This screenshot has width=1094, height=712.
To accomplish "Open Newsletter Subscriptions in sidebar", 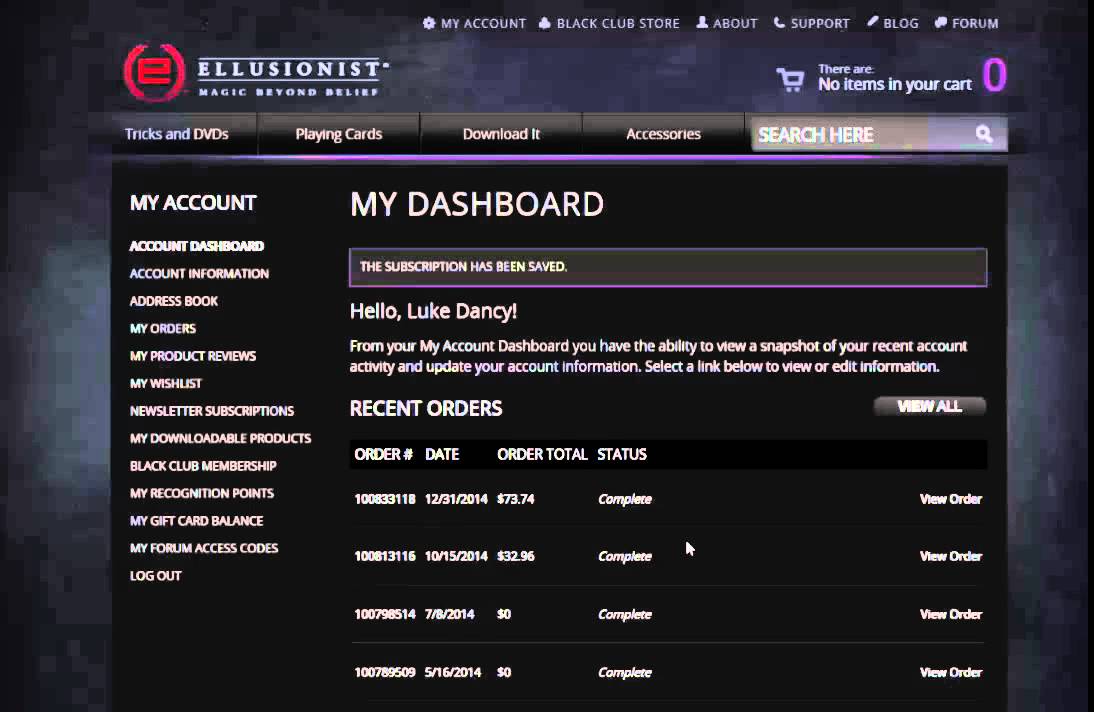I will [211, 411].
